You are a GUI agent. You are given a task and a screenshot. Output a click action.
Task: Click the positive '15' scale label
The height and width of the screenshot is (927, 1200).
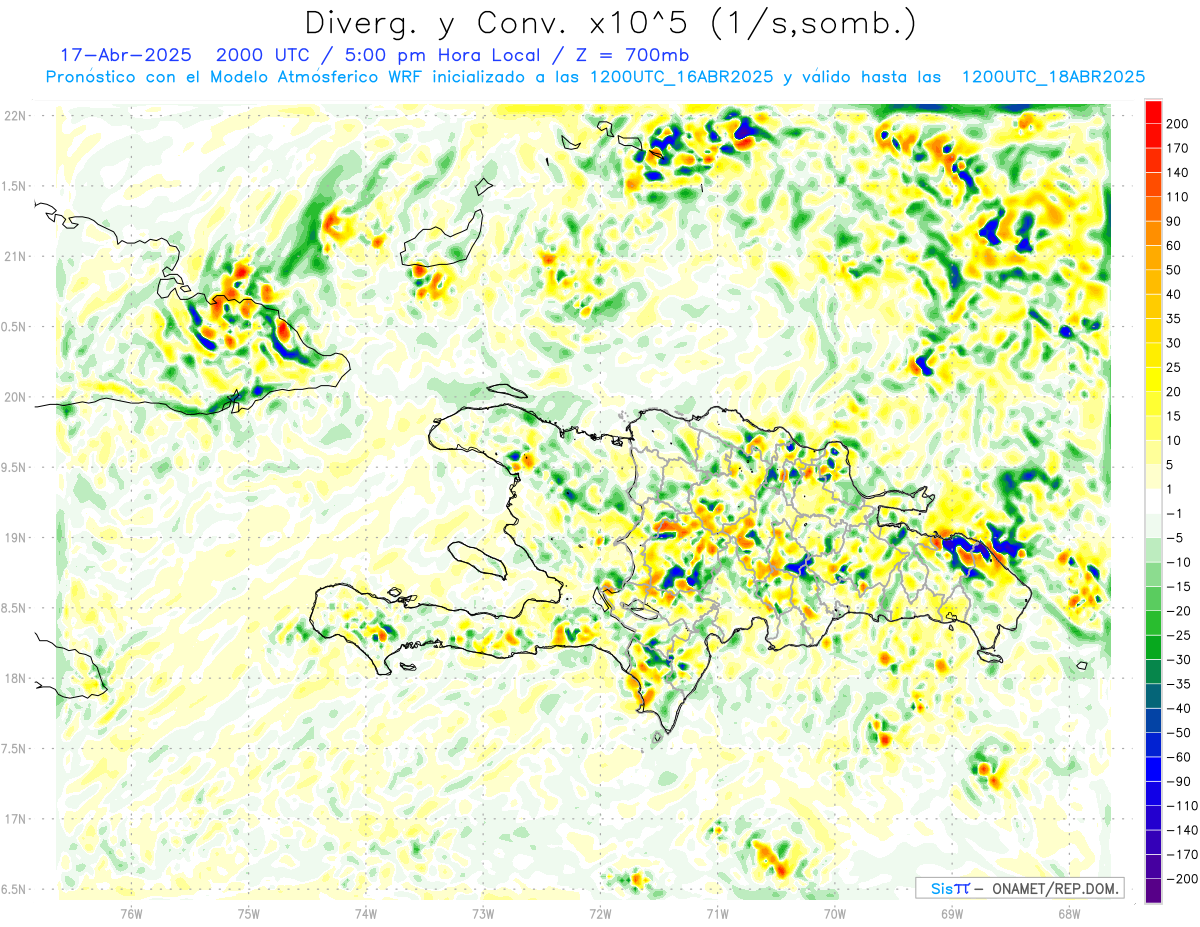click(1175, 416)
